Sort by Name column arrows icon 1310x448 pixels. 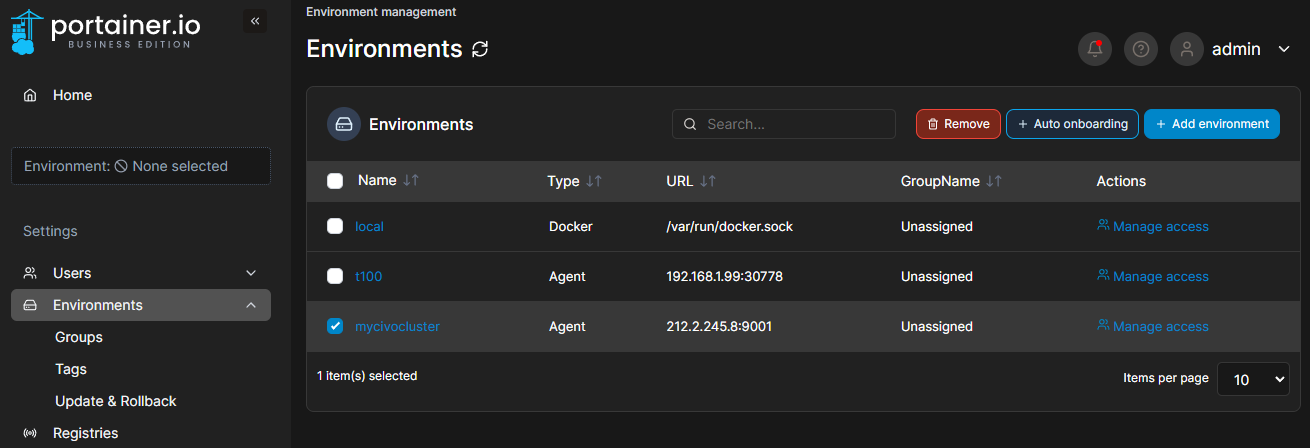[411, 181]
